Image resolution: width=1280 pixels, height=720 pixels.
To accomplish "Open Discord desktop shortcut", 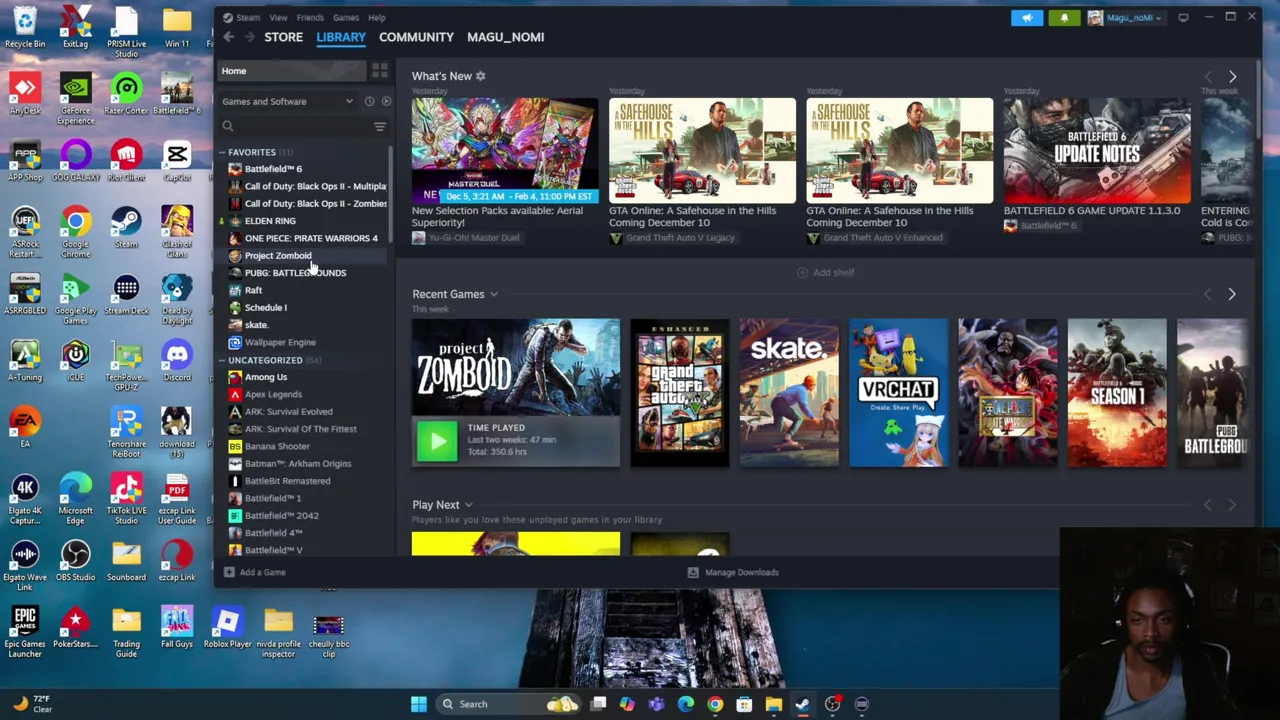I will click(x=177, y=360).
